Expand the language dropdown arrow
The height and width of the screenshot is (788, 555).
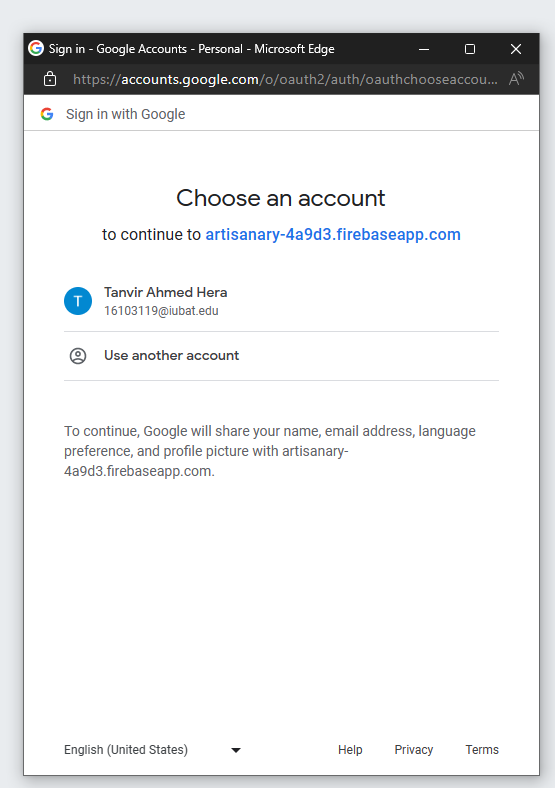coord(236,750)
